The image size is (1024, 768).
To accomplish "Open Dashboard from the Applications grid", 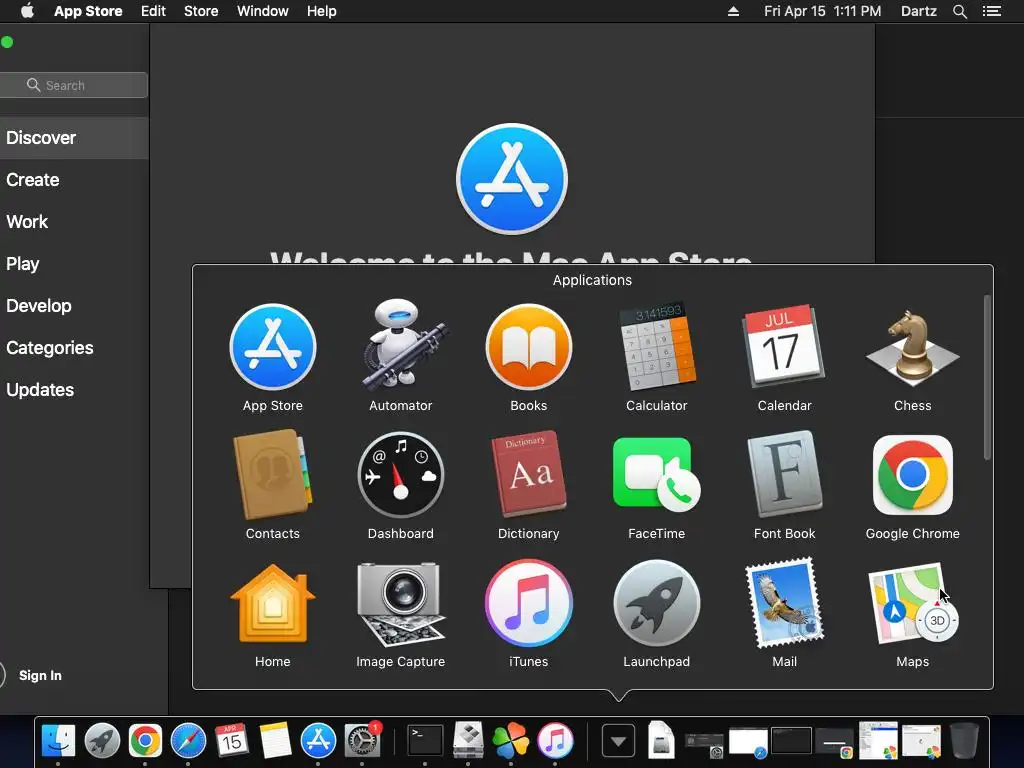I will click(x=401, y=475).
